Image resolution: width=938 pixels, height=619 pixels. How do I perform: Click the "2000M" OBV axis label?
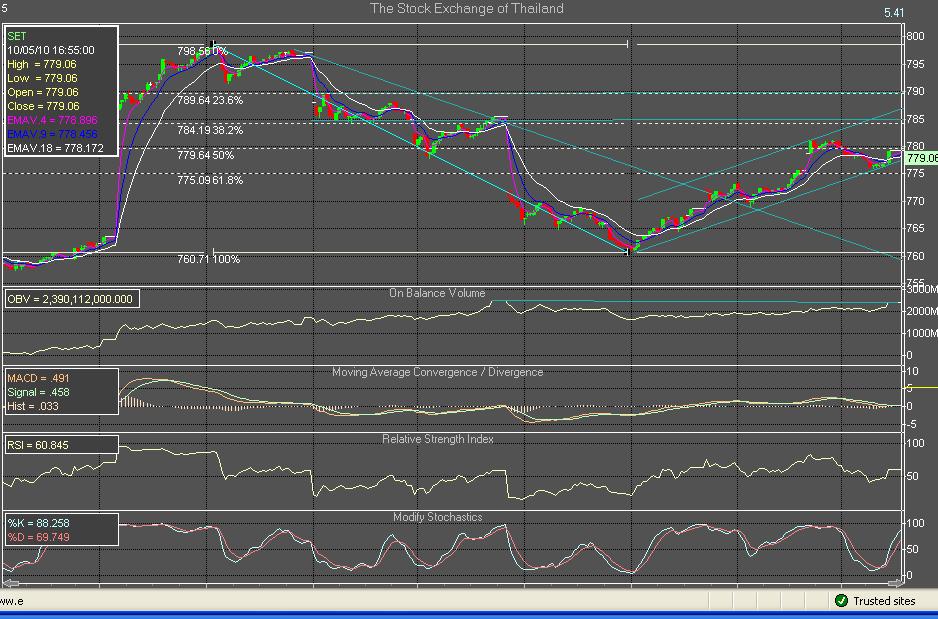click(922, 311)
